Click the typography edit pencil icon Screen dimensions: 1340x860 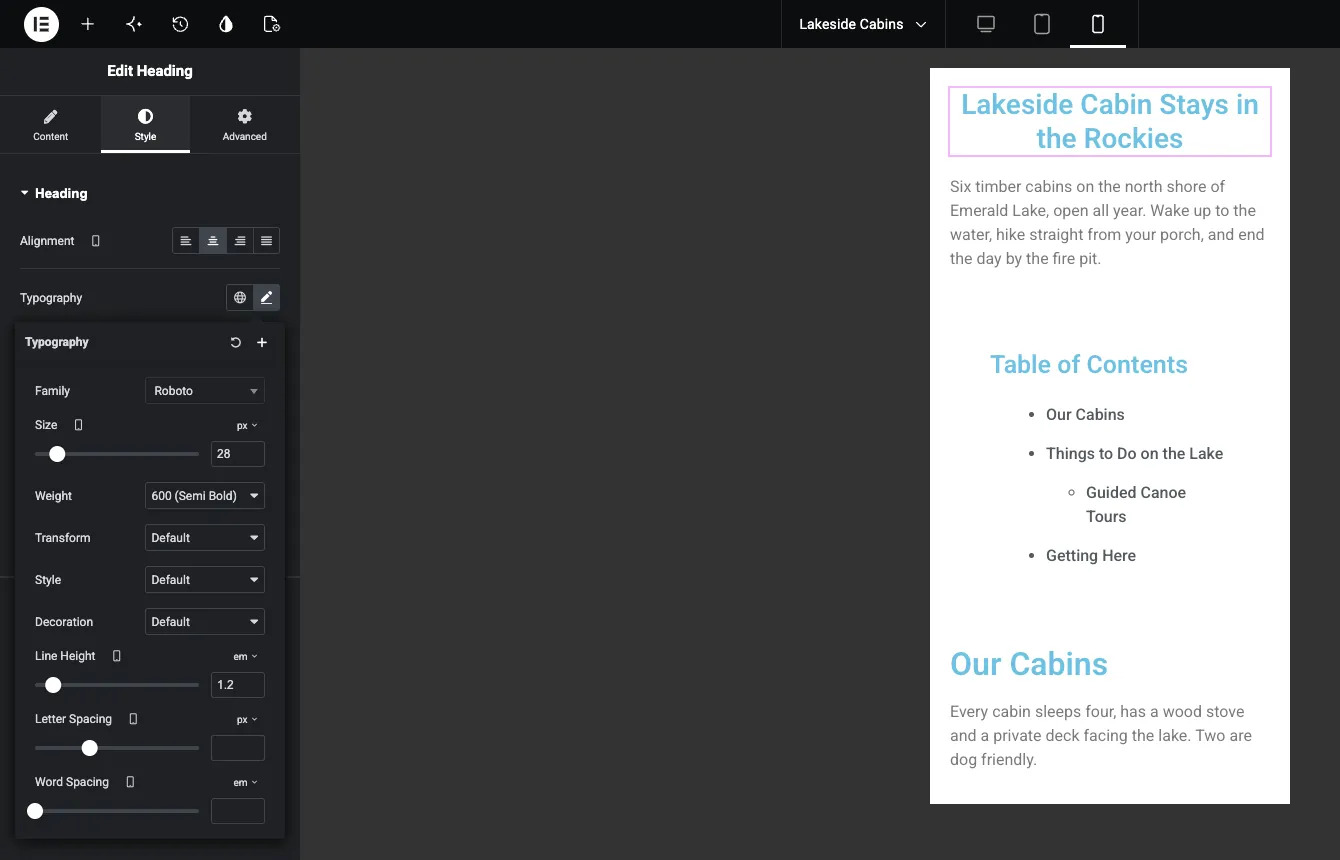267,298
